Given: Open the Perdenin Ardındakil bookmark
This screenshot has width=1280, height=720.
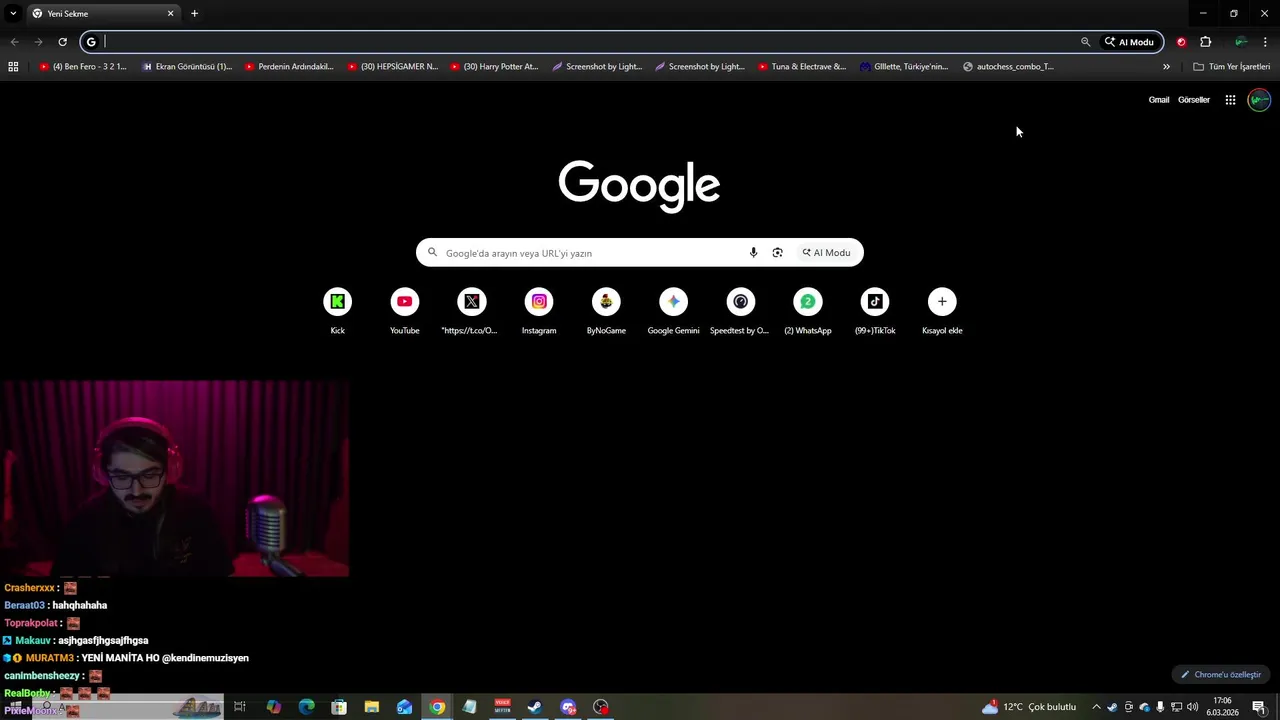Looking at the screenshot, I should coord(289,67).
